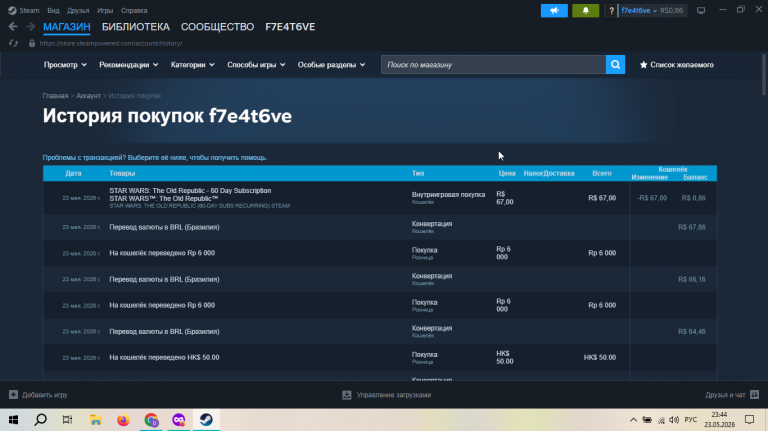Open Windows taskbar search
The height and width of the screenshot is (431, 768).
click(x=41, y=420)
